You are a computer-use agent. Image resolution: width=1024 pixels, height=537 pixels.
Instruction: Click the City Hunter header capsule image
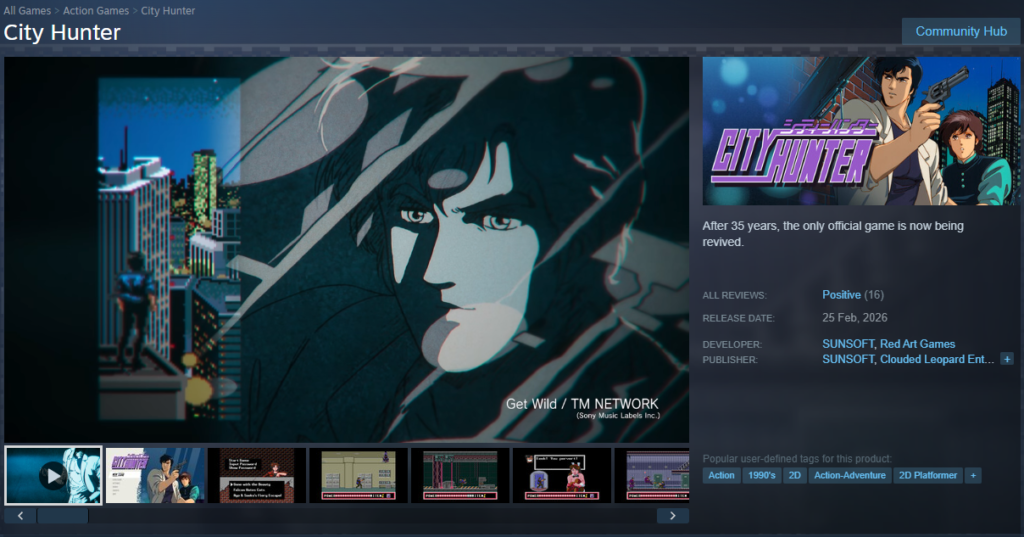coord(861,131)
